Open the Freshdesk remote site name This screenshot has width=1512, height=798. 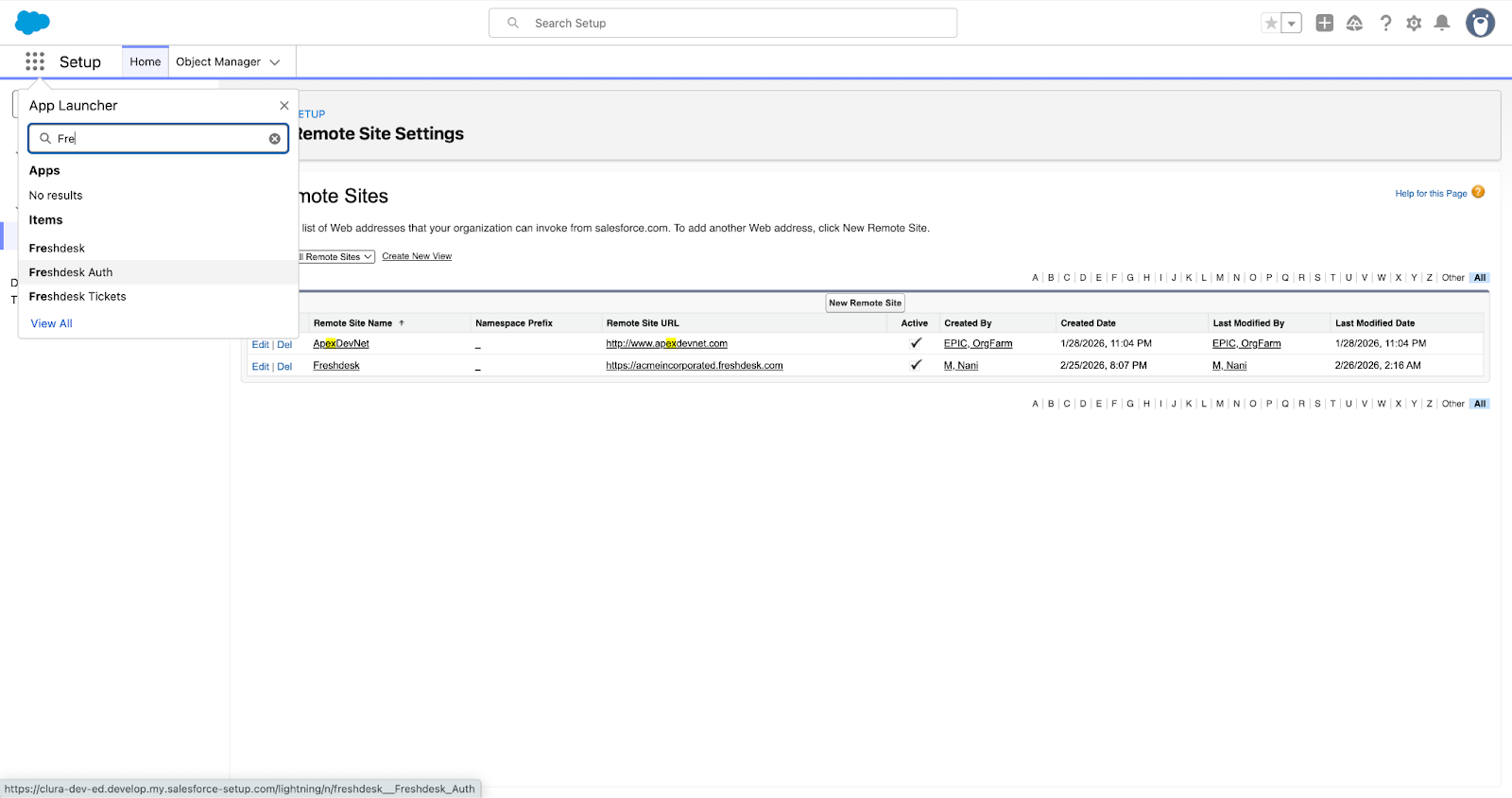pos(336,365)
